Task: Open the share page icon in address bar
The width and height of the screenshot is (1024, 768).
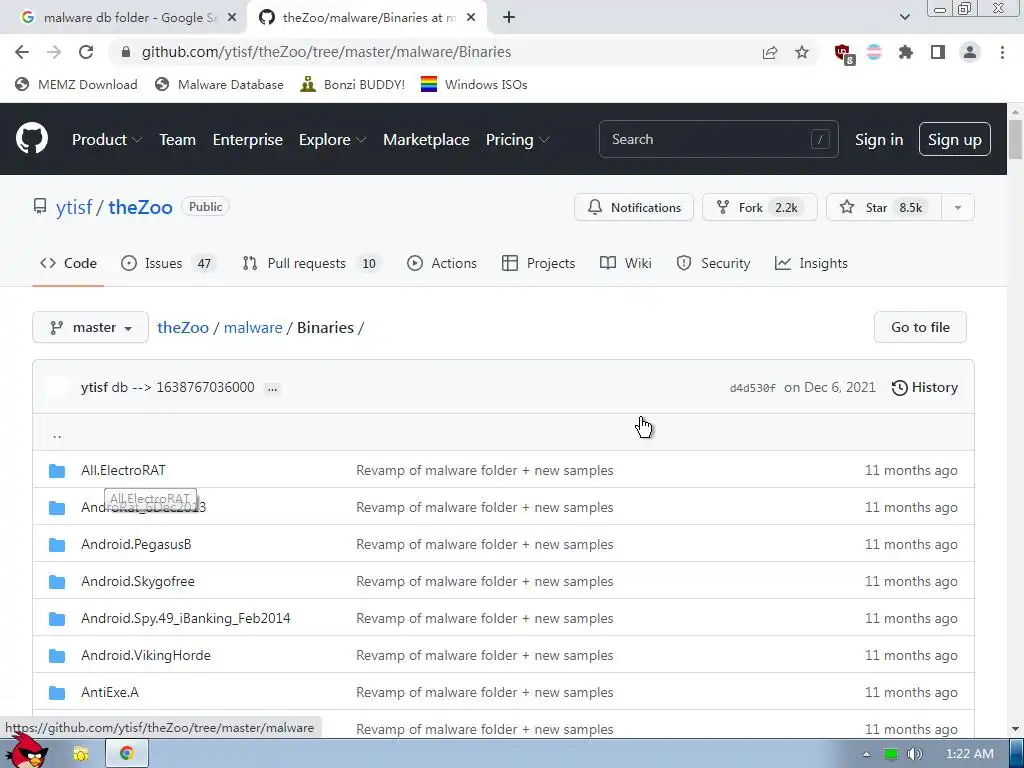Action: point(770,52)
